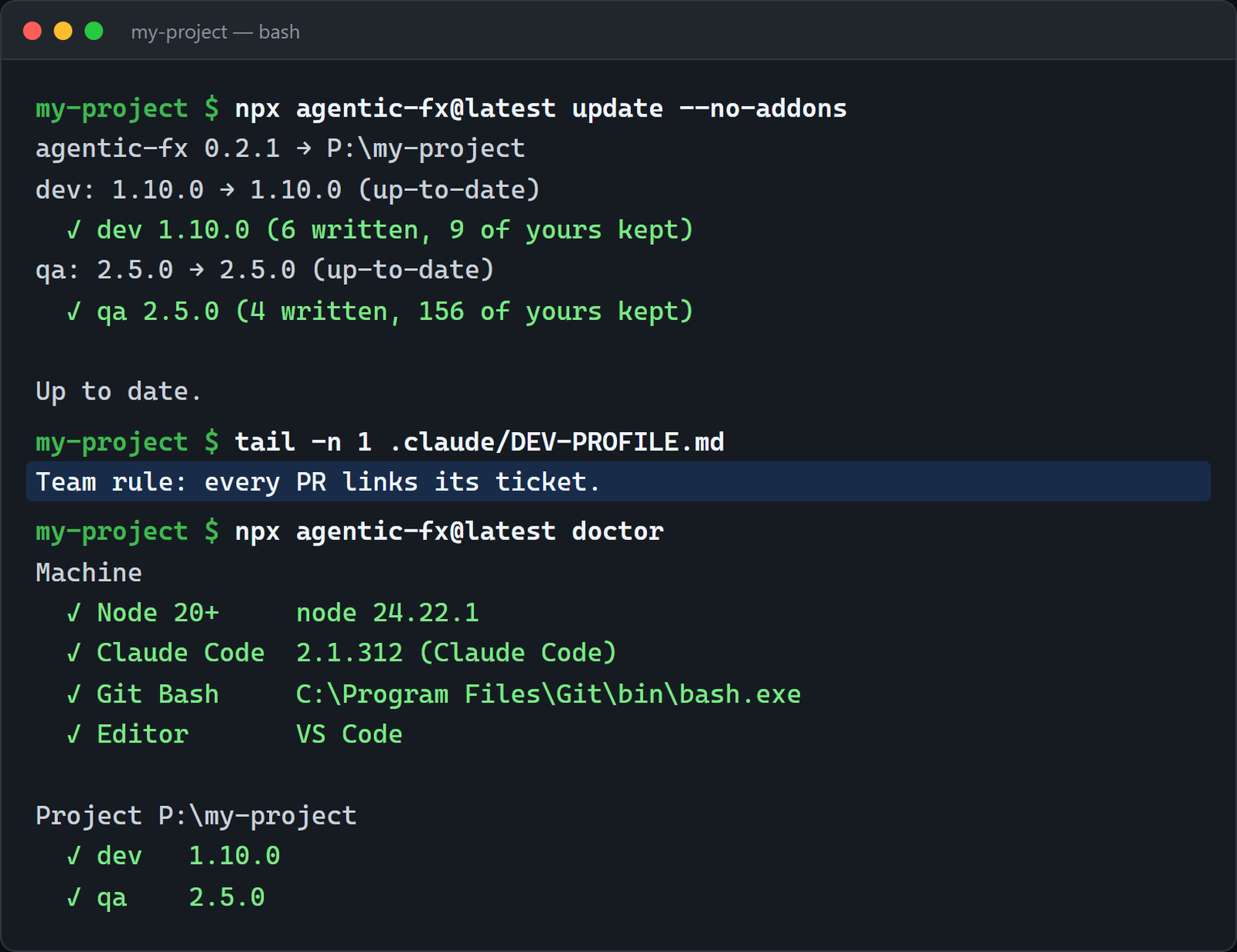Click the 'Claude Code' check row label
Image resolution: width=1237 pixels, height=952 pixels.
tap(181, 653)
